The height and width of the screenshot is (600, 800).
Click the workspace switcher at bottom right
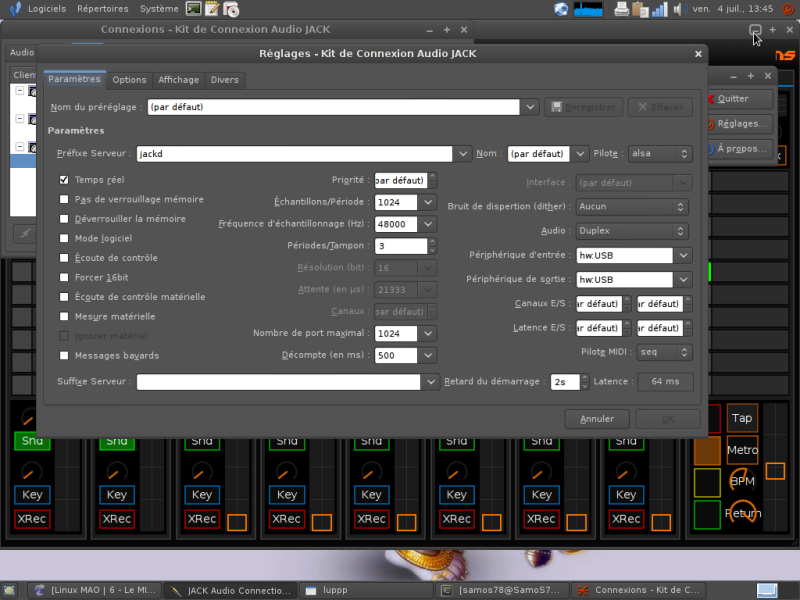click(x=767, y=590)
